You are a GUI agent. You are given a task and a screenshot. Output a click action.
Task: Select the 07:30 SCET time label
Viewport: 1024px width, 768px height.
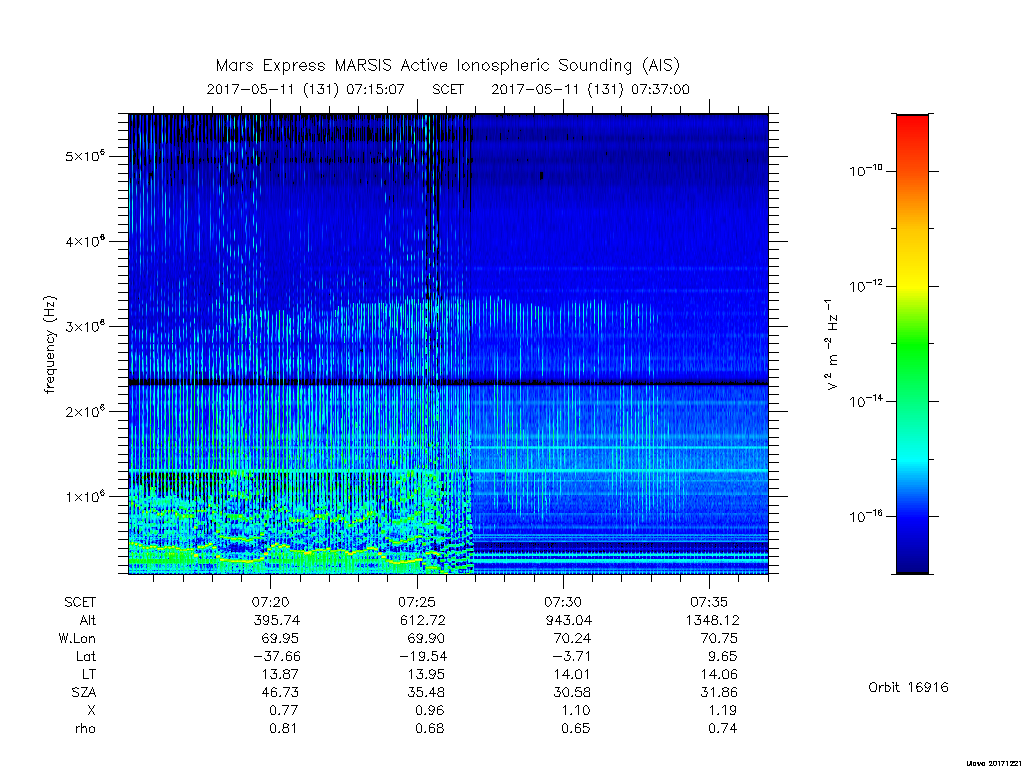click(563, 602)
